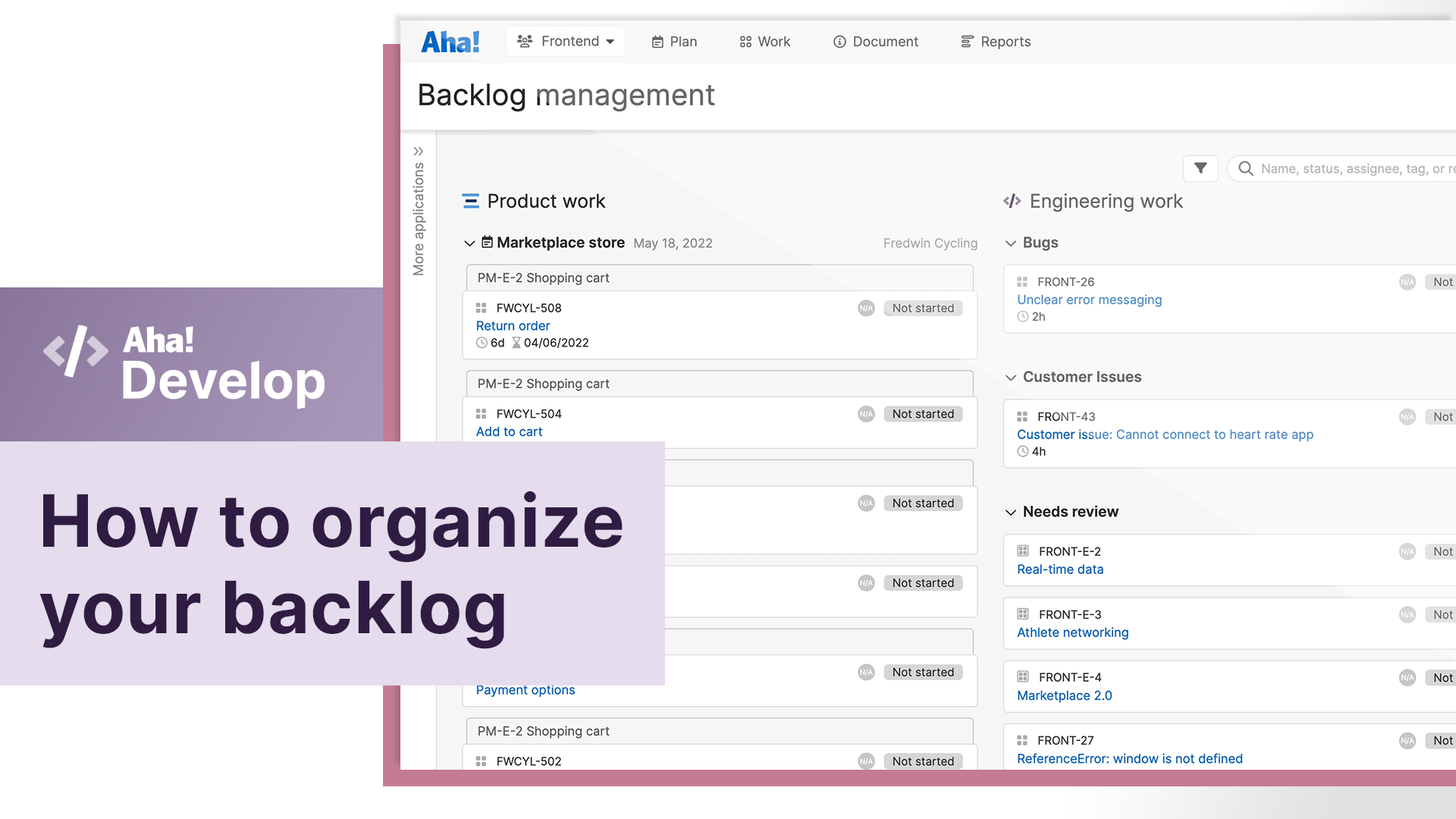Viewport: 1456px width, 819px height.
Task: Collapse the Bugs section
Action: point(1010,243)
